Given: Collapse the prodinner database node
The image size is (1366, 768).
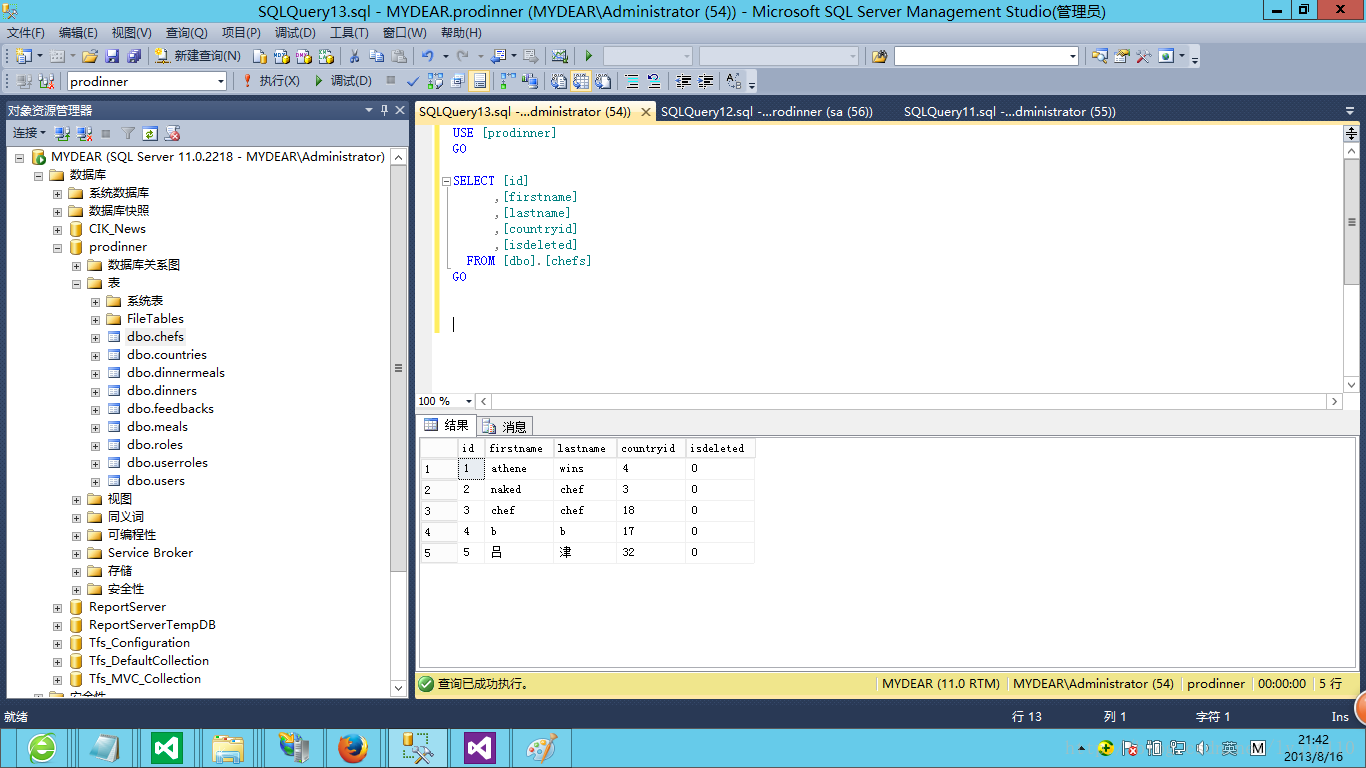Looking at the screenshot, I should (x=57, y=247).
